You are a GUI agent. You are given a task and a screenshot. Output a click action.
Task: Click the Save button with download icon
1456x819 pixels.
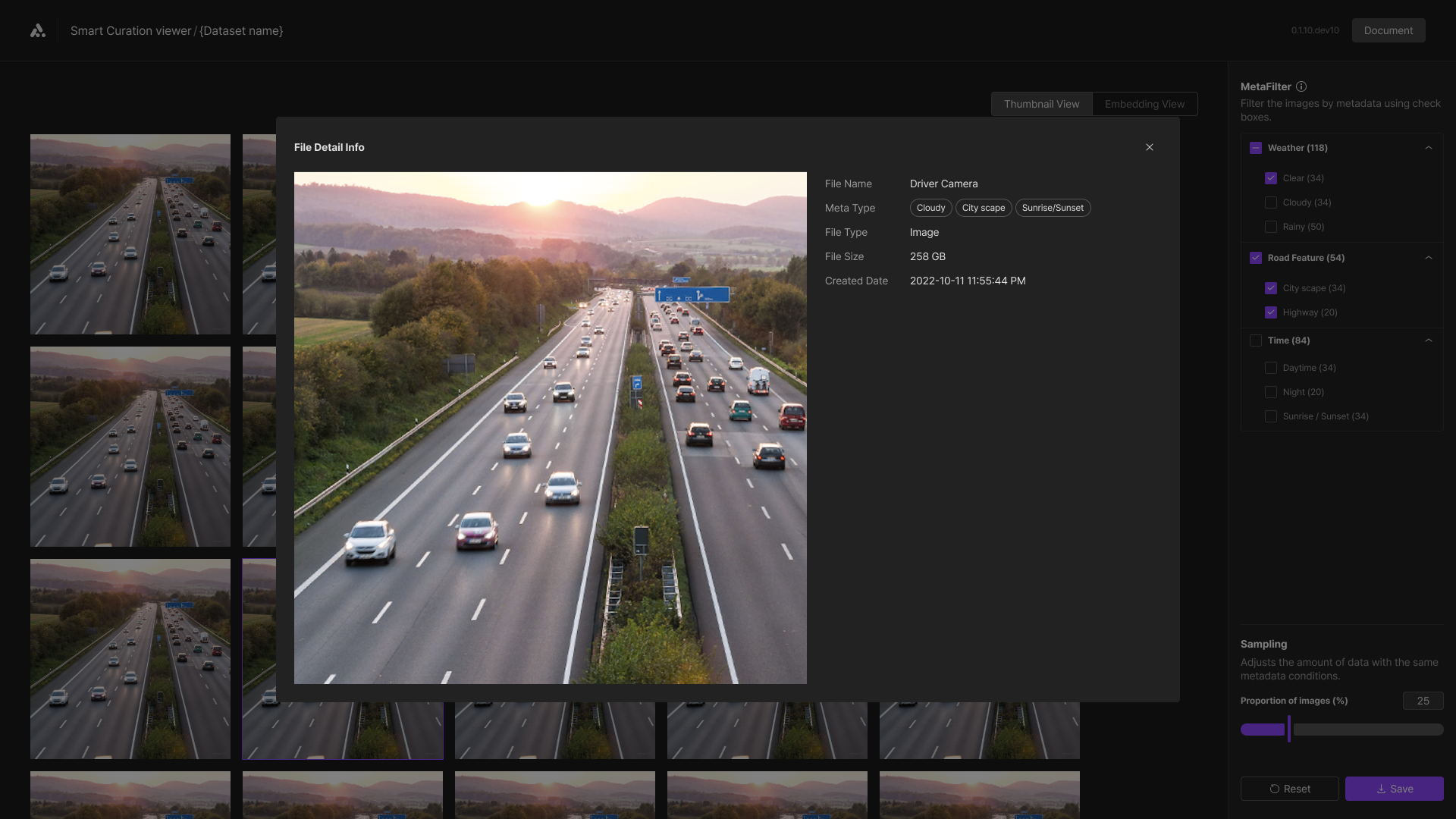point(1394,789)
